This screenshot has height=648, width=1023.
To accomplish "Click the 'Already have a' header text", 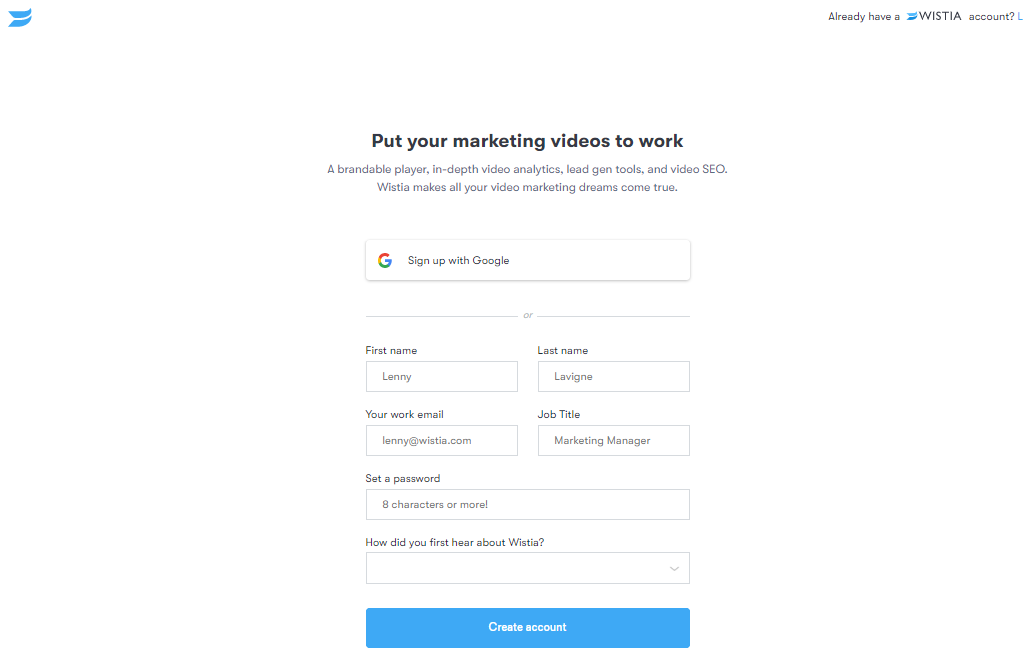I will (864, 16).
